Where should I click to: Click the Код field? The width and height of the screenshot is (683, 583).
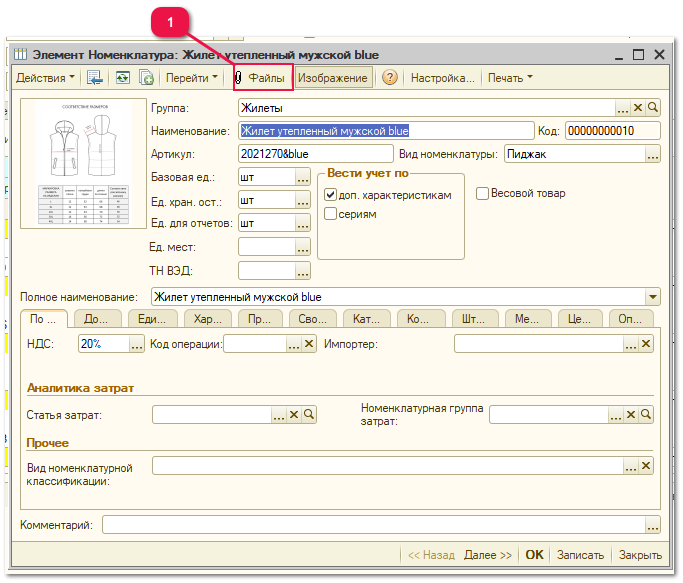(x=612, y=131)
